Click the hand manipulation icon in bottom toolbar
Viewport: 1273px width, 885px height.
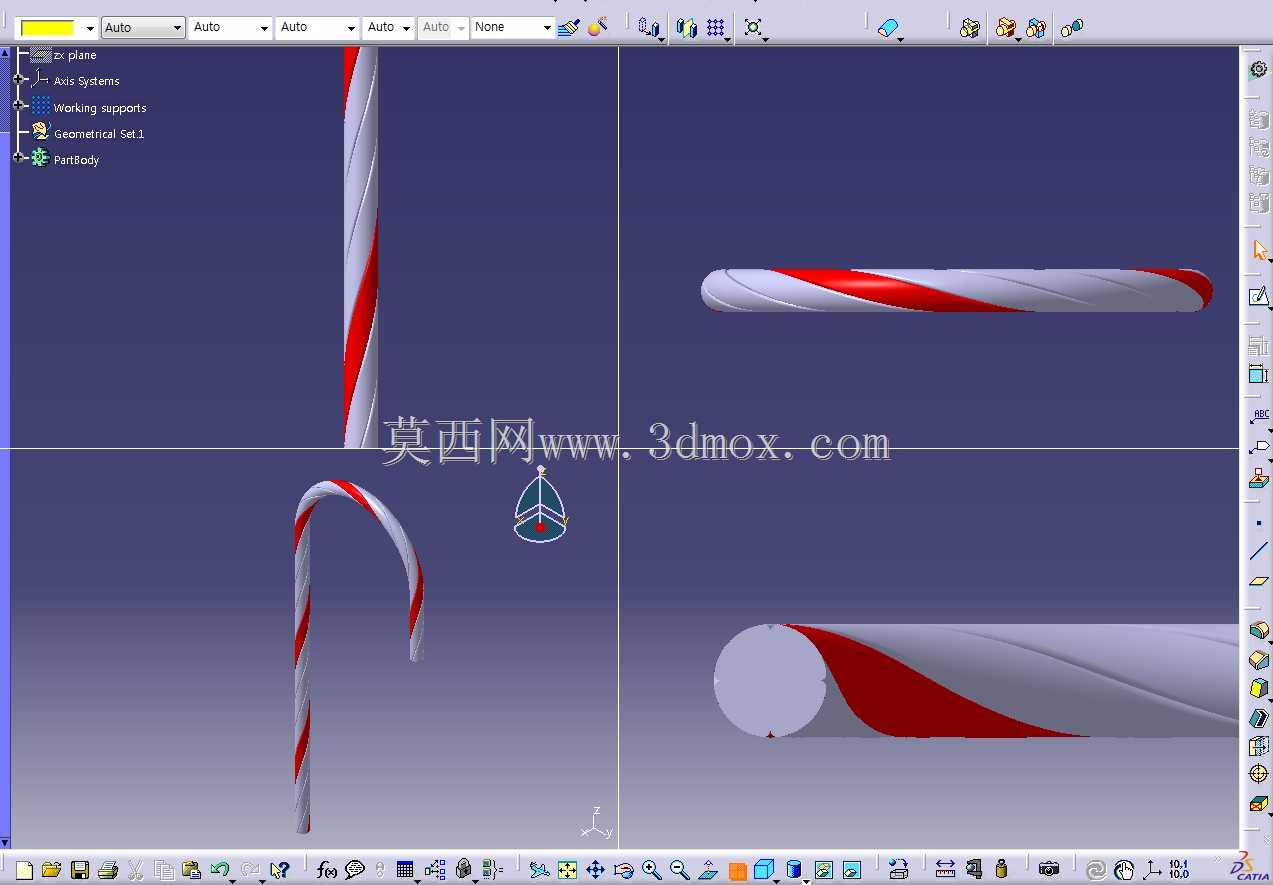[x=1124, y=870]
